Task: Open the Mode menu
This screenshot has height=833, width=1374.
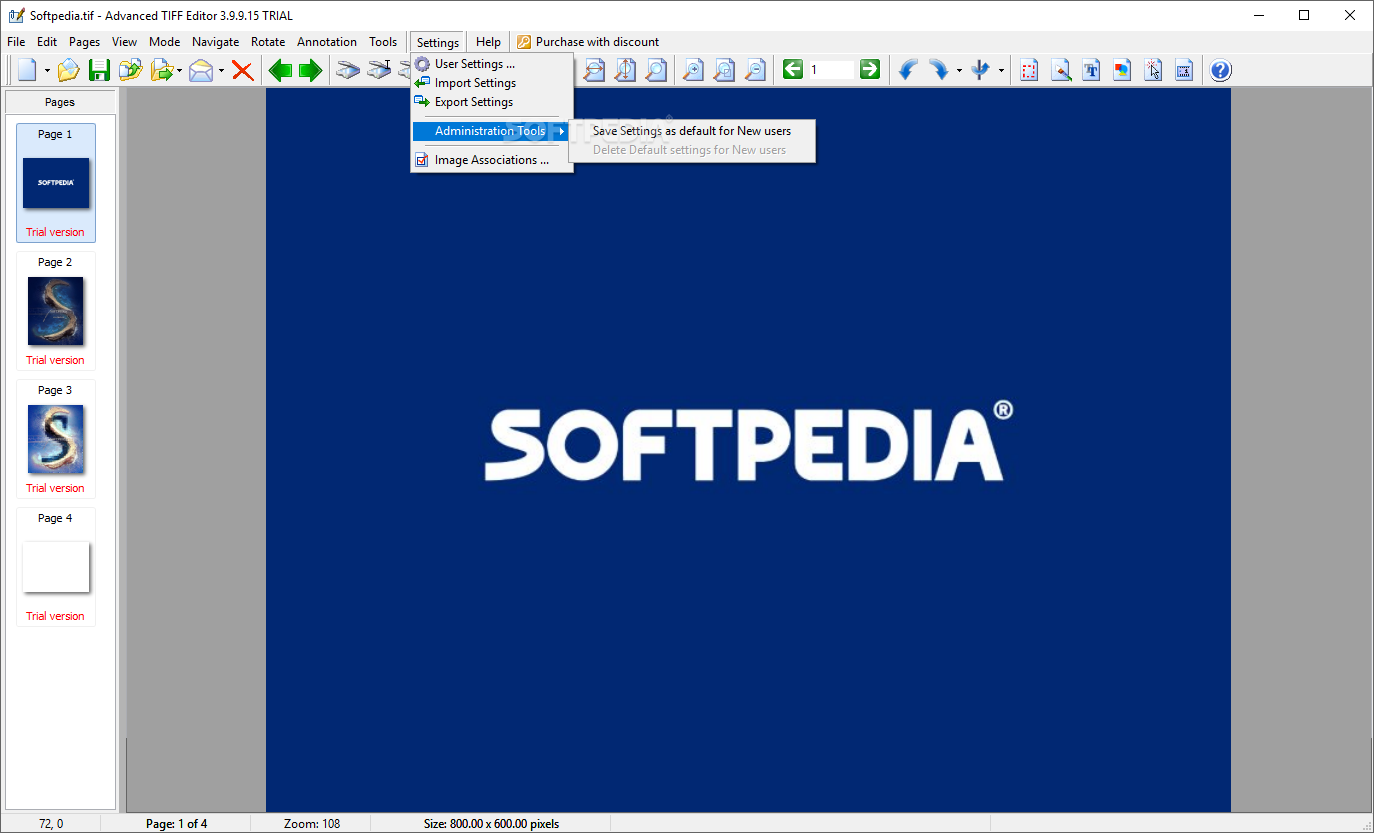Action: pos(165,42)
